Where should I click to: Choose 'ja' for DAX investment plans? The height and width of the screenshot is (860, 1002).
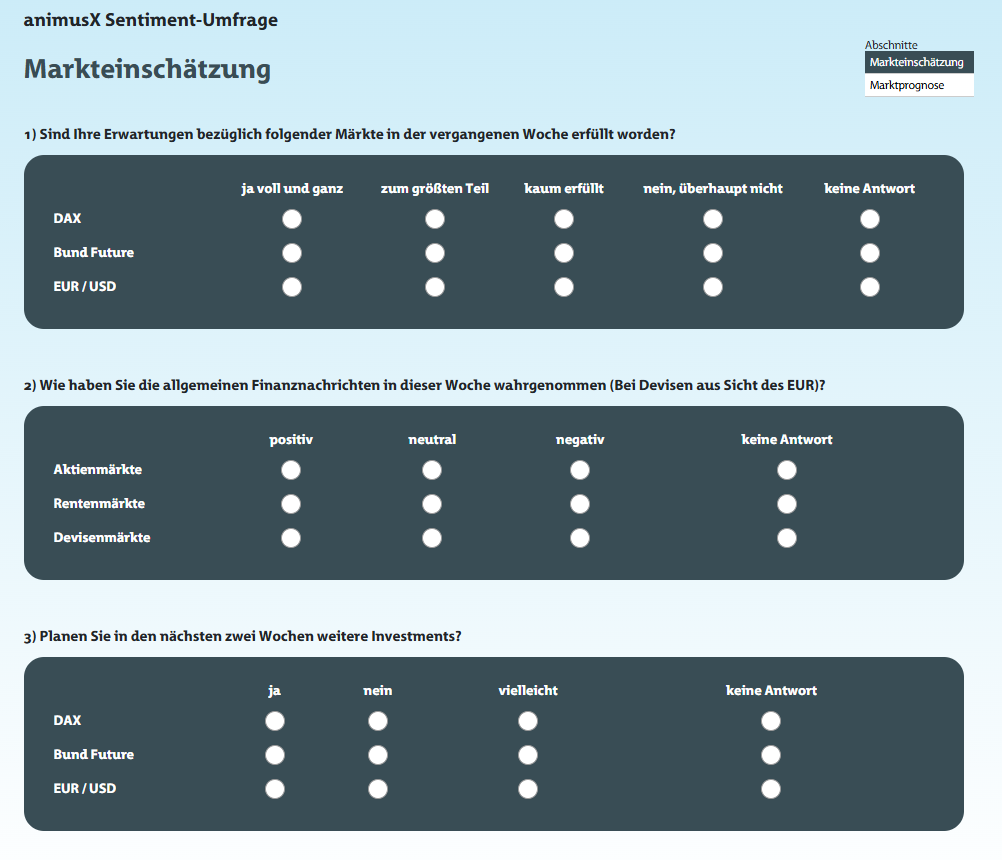(x=275, y=721)
